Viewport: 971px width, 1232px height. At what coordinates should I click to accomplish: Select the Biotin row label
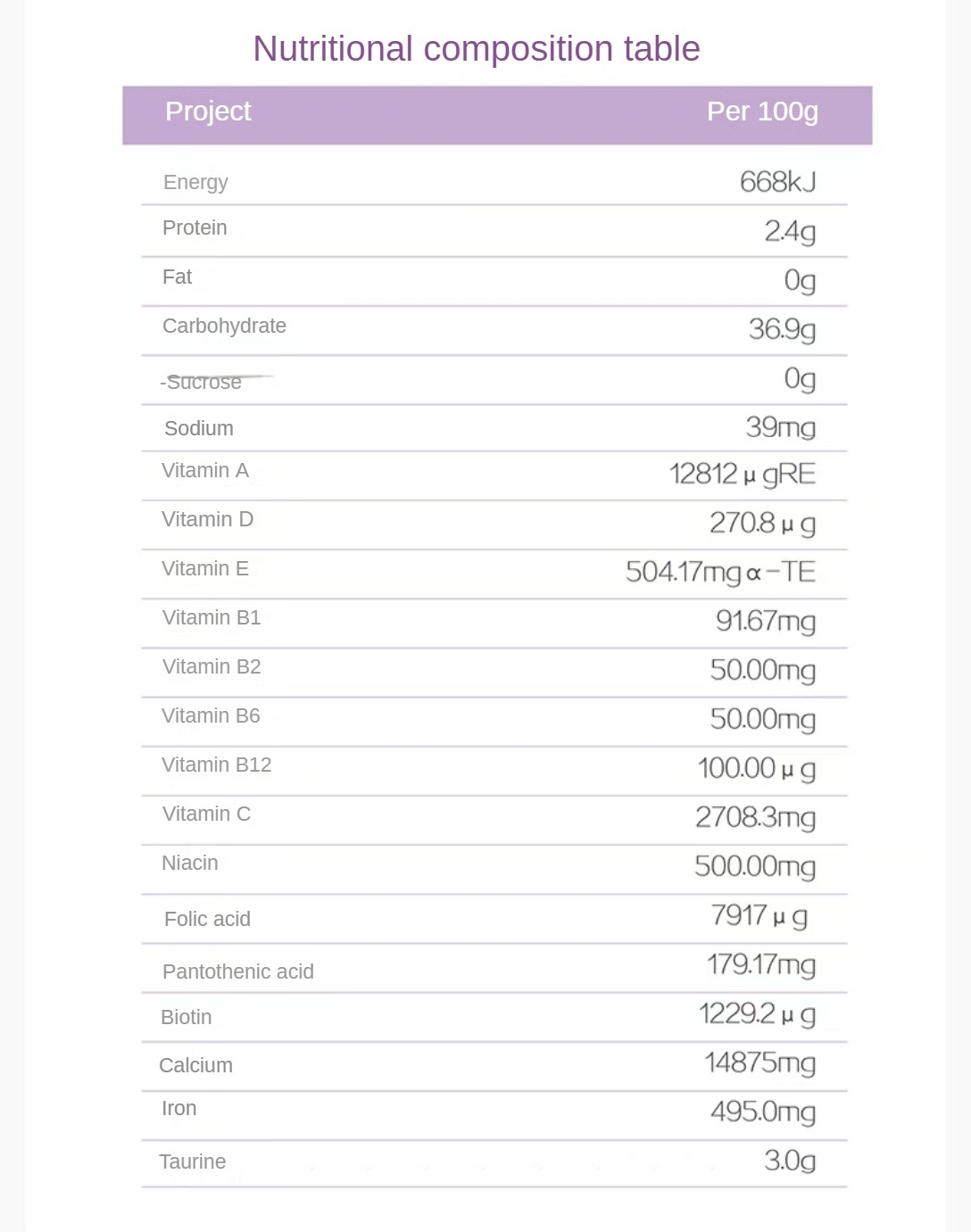coord(187,1018)
